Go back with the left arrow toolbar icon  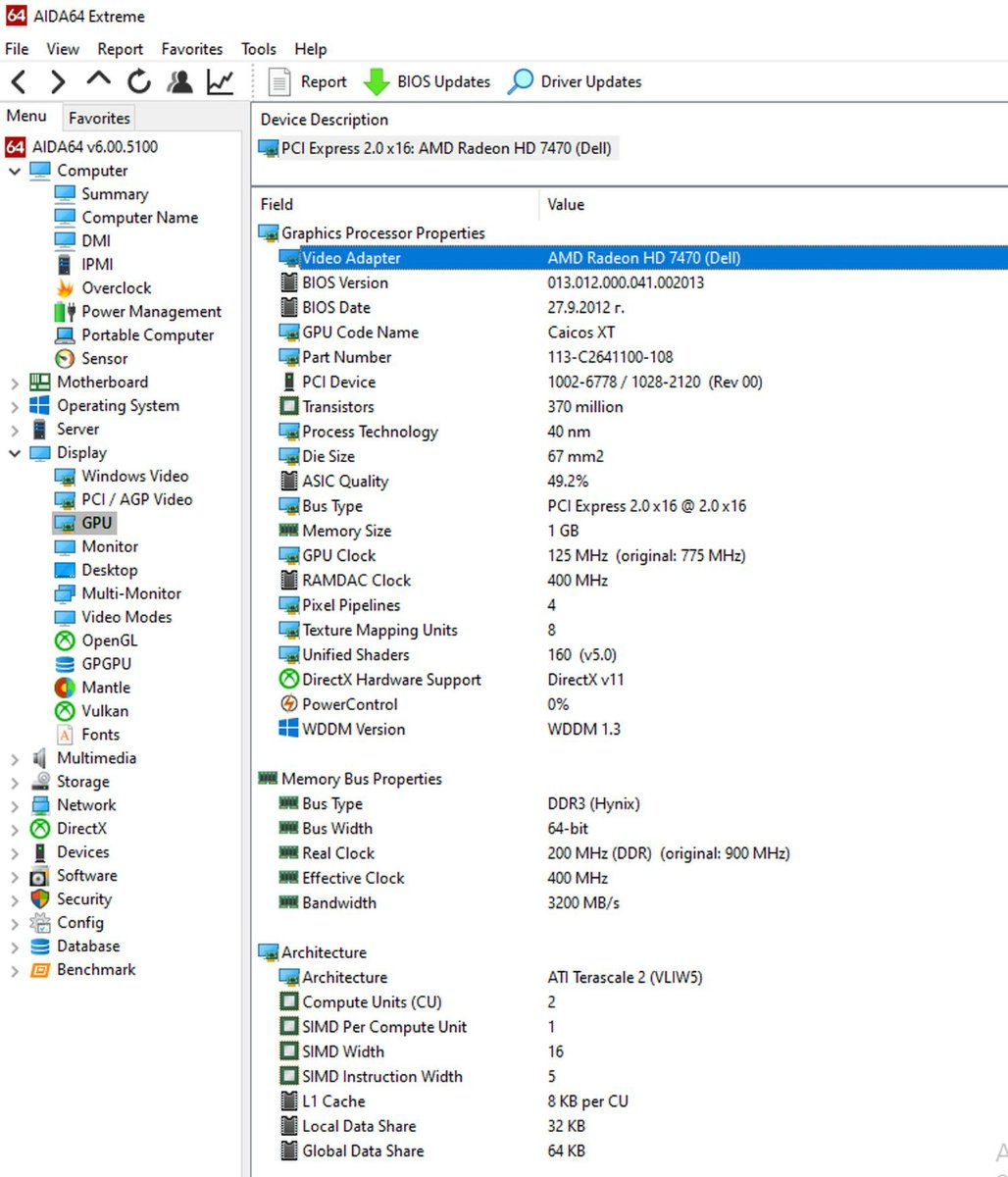pos(19,82)
